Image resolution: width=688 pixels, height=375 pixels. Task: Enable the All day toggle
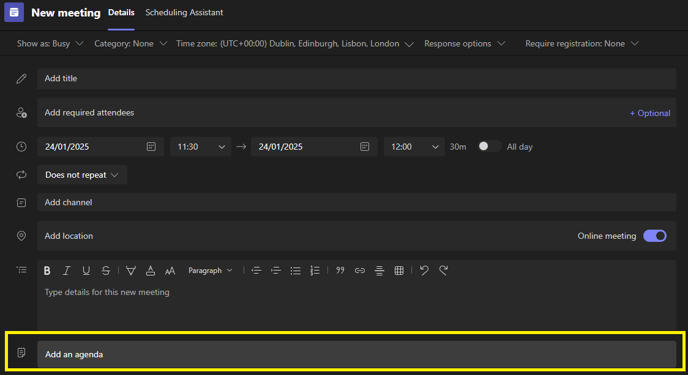click(489, 146)
